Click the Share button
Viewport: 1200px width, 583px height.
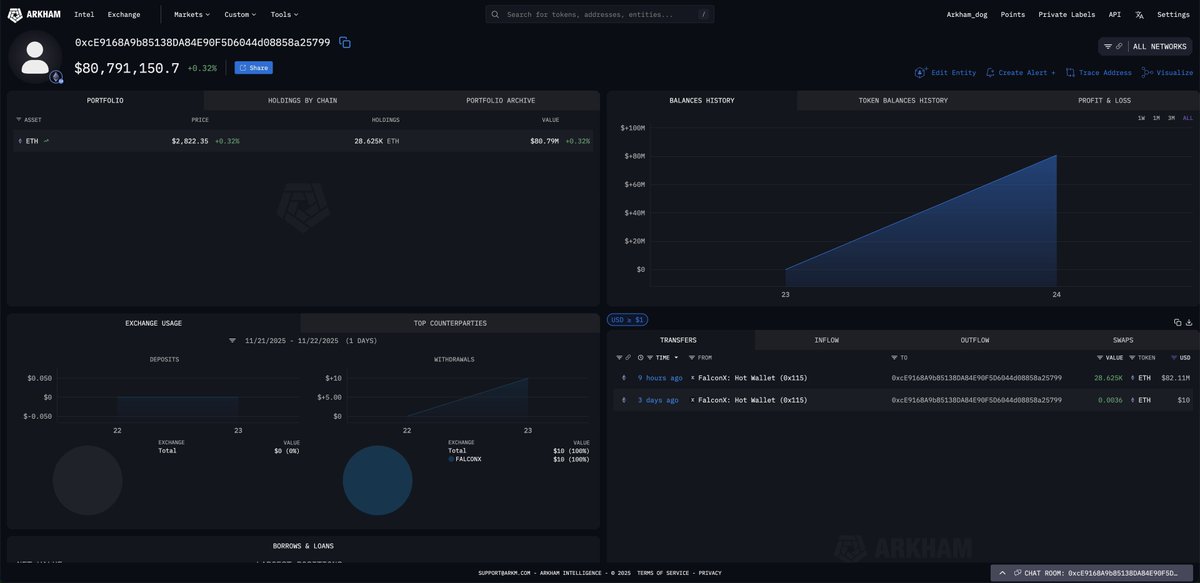(x=251, y=65)
